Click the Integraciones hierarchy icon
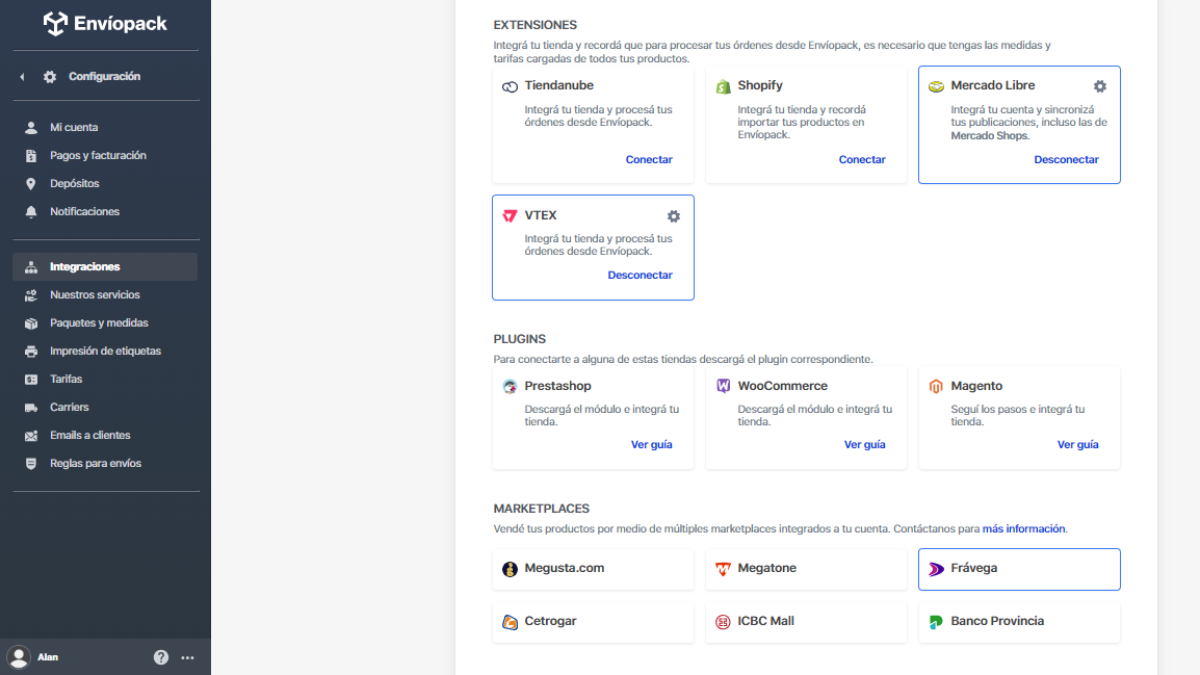Image resolution: width=1200 pixels, height=675 pixels. point(31,267)
